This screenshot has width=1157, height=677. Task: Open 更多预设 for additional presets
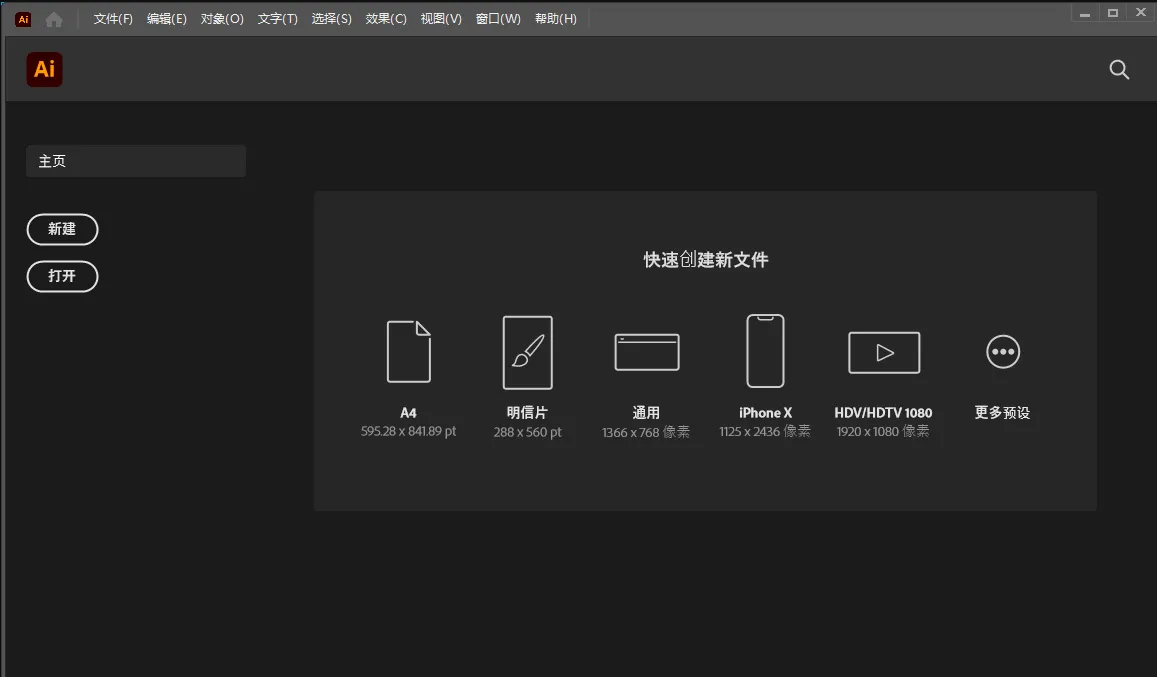tap(1002, 352)
